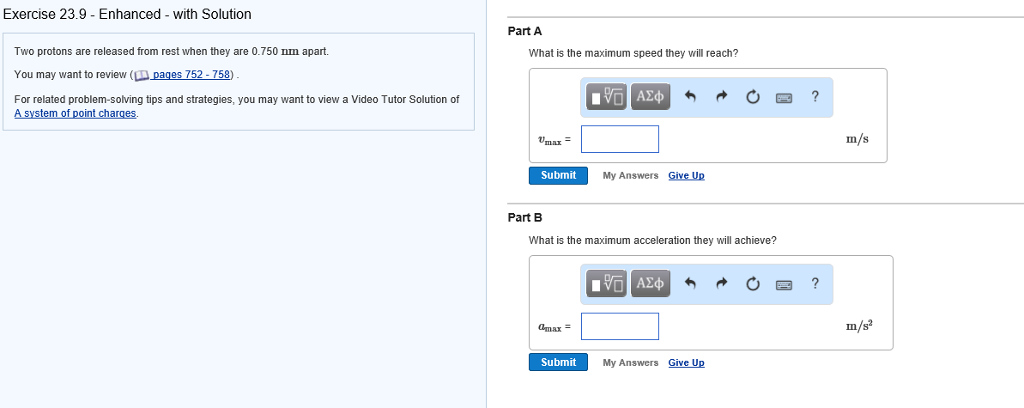Click Give Up for Part A
The width and height of the screenshot is (1024, 408).
[x=686, y=176]
